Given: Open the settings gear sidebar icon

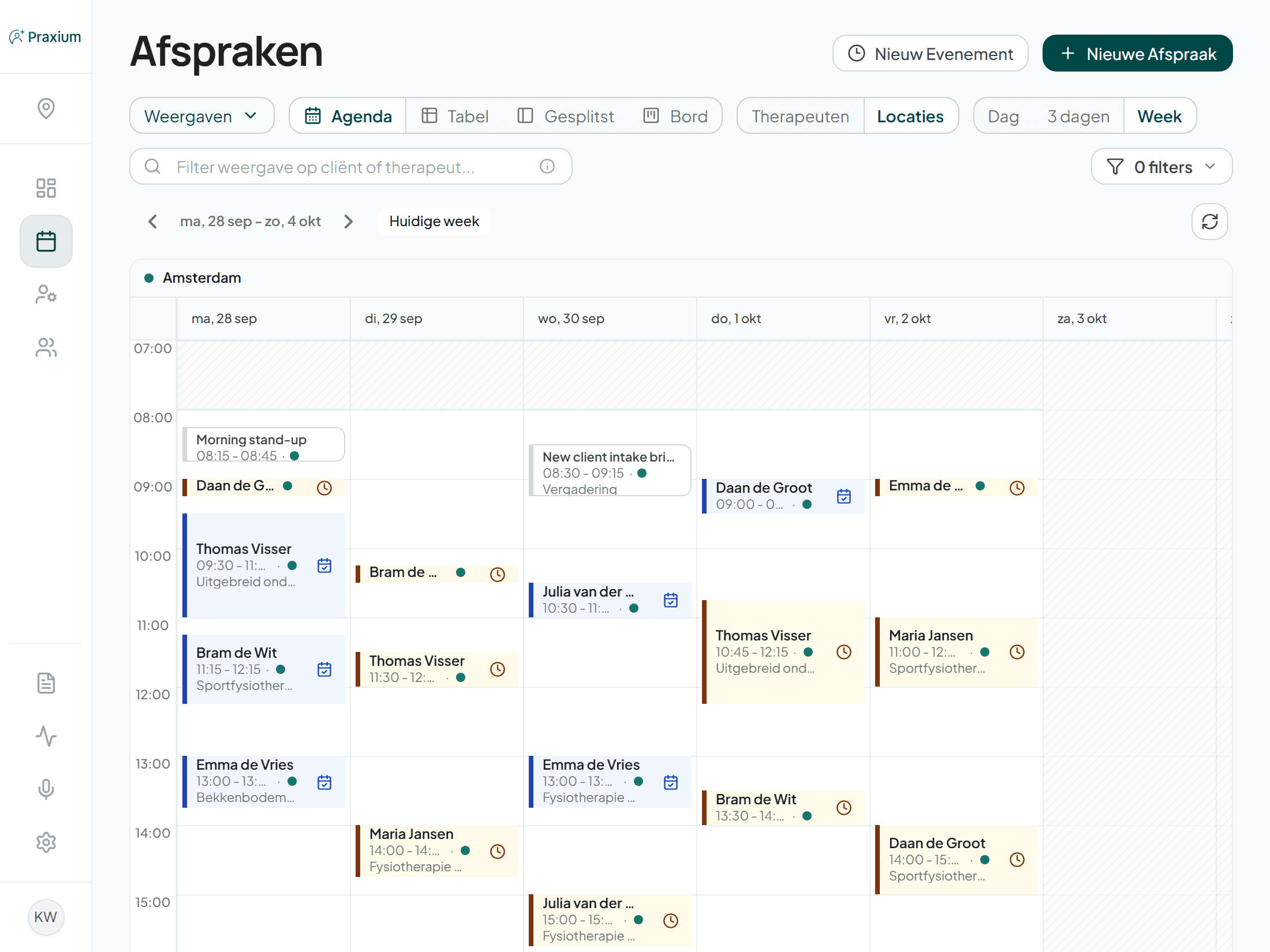Looking at the screenshot, I should [x=46, y=842].
